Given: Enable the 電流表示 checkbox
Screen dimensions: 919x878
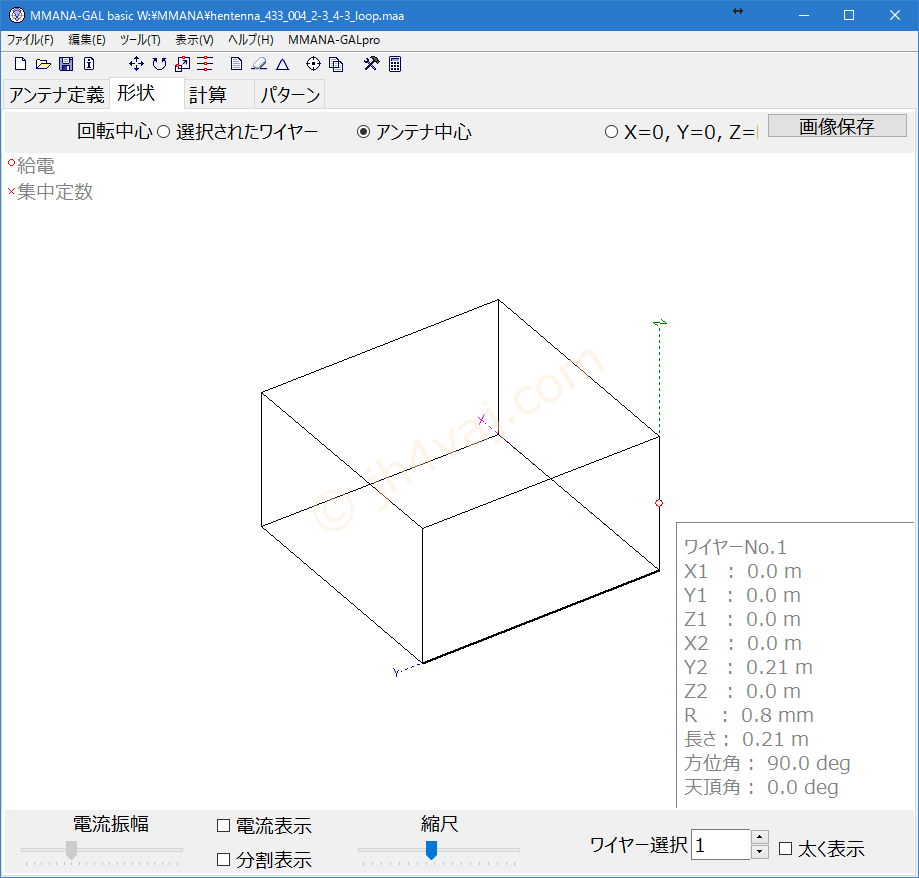Looking at the screenshot, I should pos(223,826).
